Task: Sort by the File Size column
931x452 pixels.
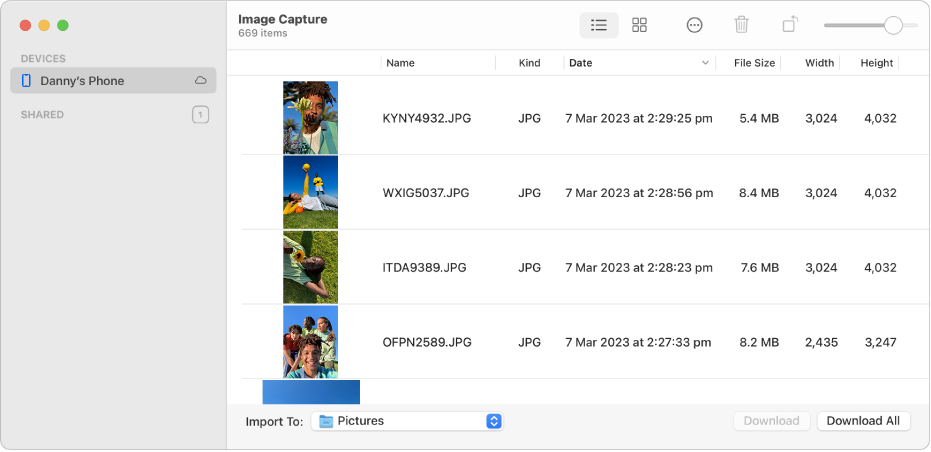Action: (754, 63)
